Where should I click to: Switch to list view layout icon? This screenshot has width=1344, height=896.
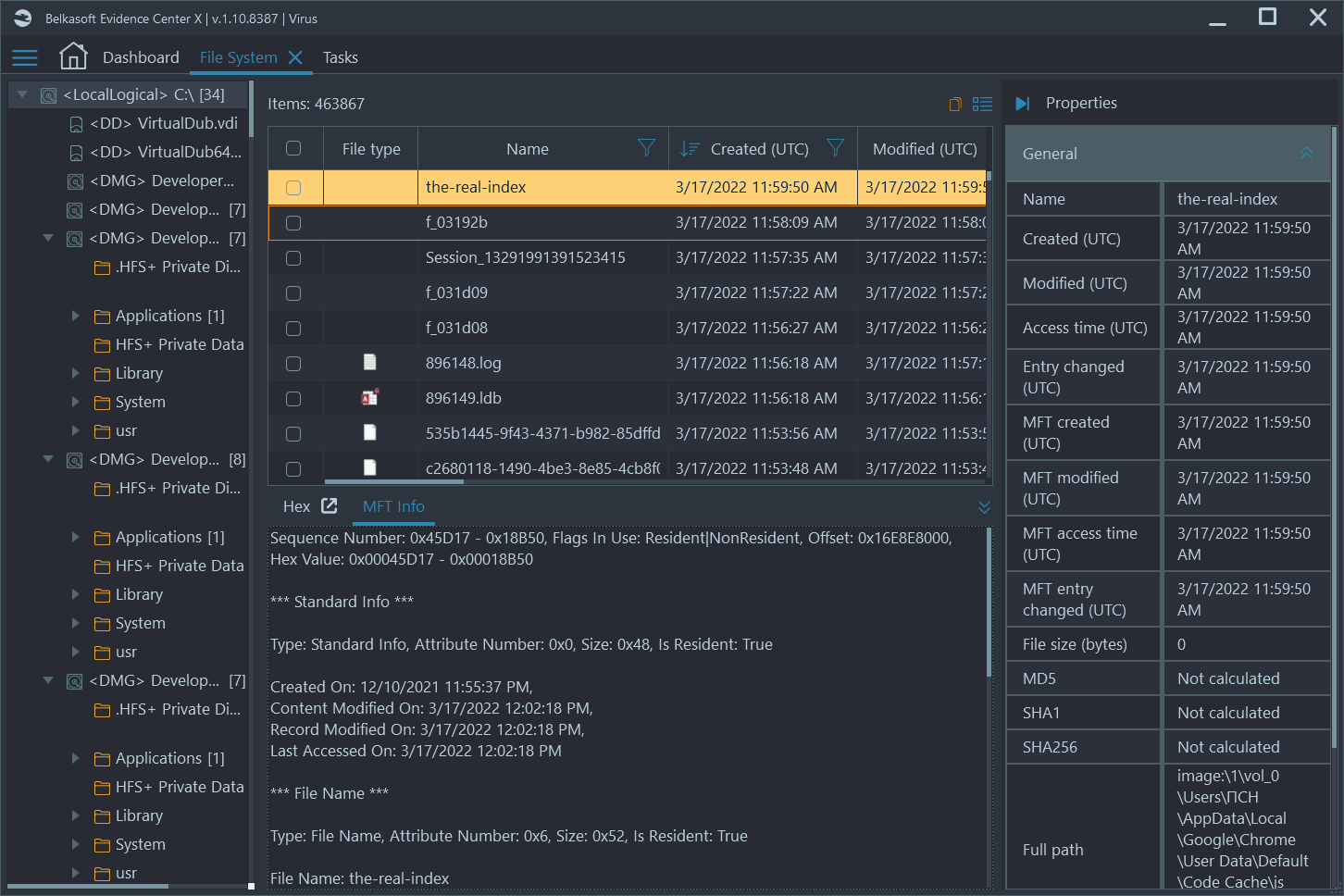coord(982,104)
